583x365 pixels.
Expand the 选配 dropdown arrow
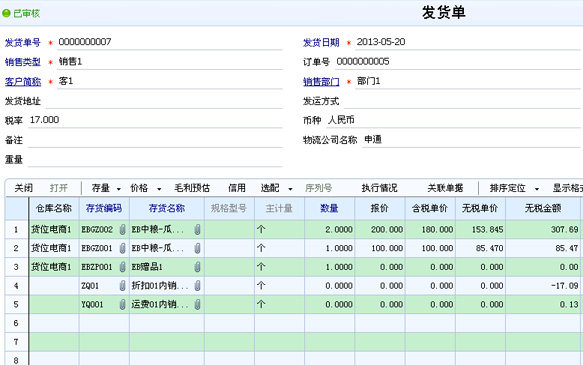(x=290, y=189)
